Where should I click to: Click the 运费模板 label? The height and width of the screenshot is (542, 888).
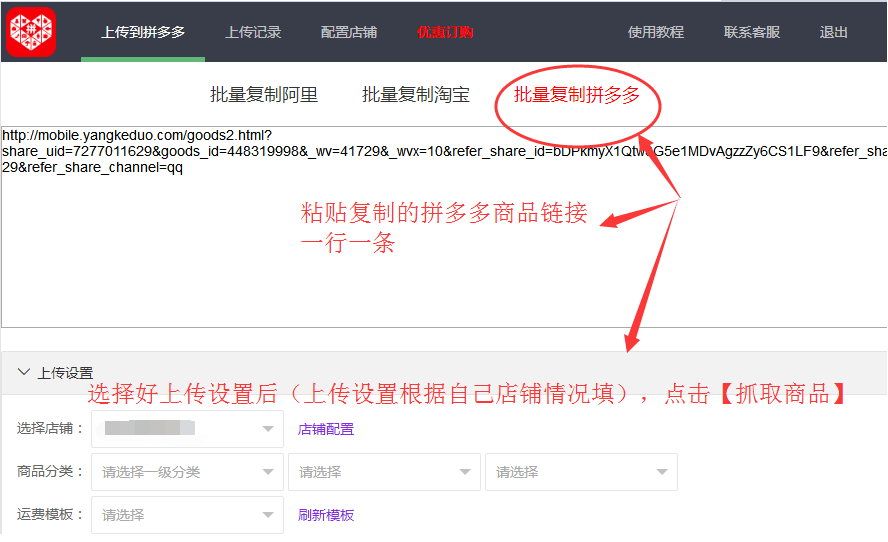tap(50, 514)
